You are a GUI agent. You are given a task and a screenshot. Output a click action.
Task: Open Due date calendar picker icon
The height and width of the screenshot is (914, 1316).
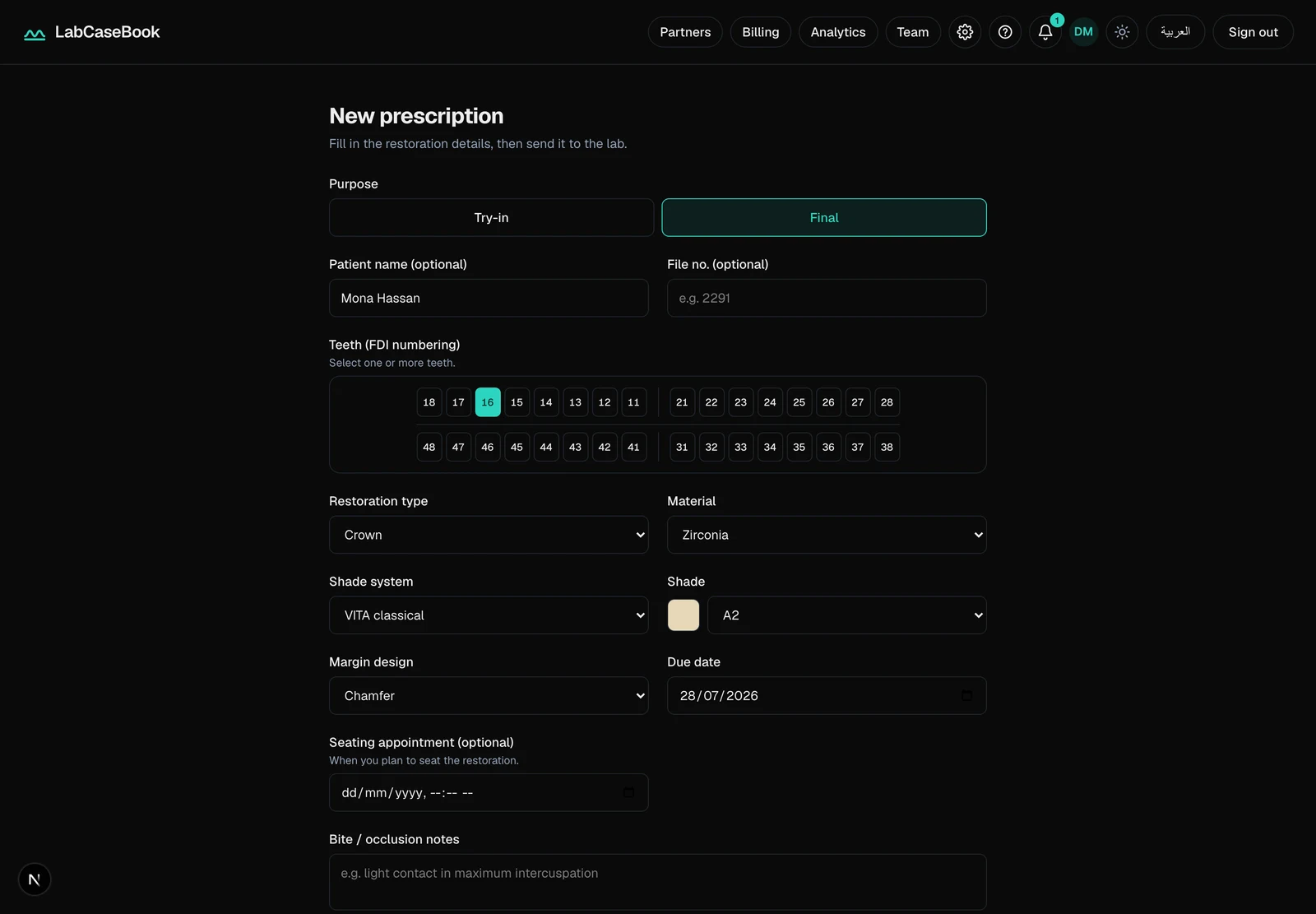[966, 696]
